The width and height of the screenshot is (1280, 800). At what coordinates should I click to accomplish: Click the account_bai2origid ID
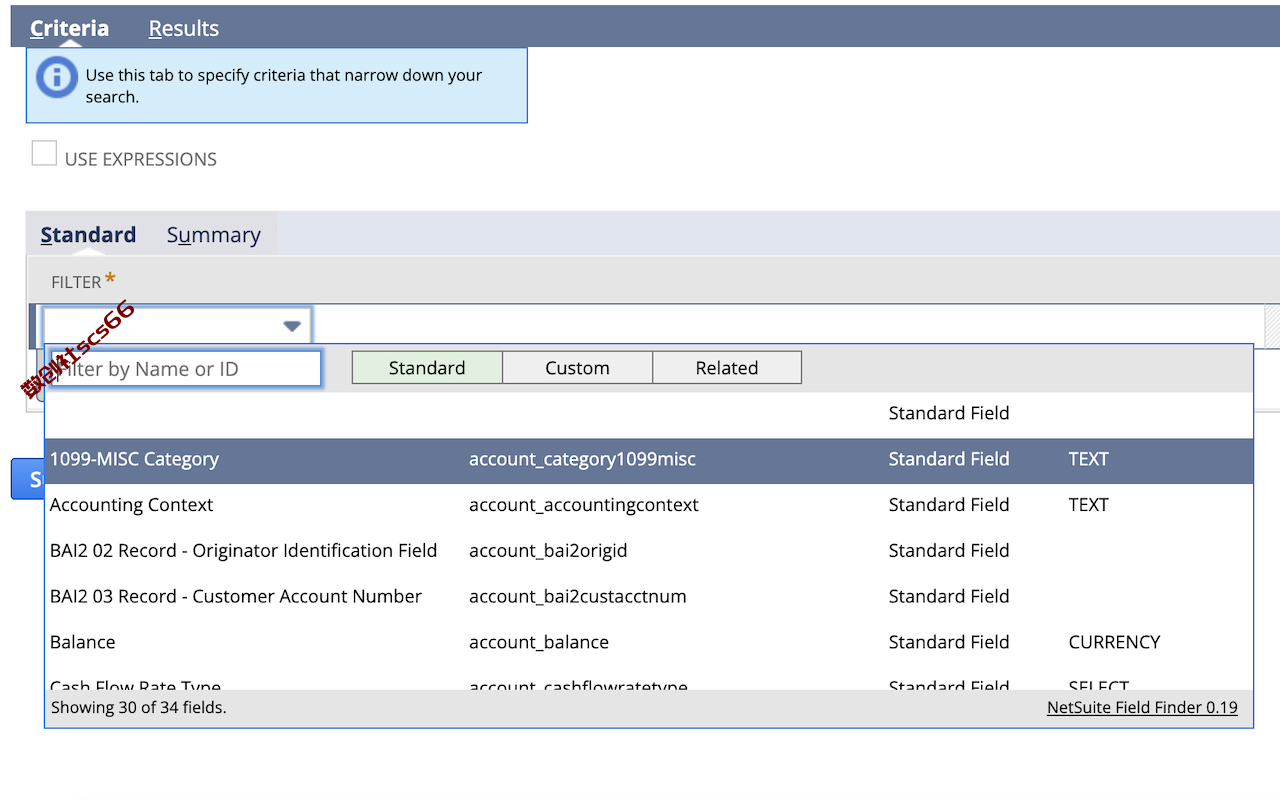(x=548, y=550)
